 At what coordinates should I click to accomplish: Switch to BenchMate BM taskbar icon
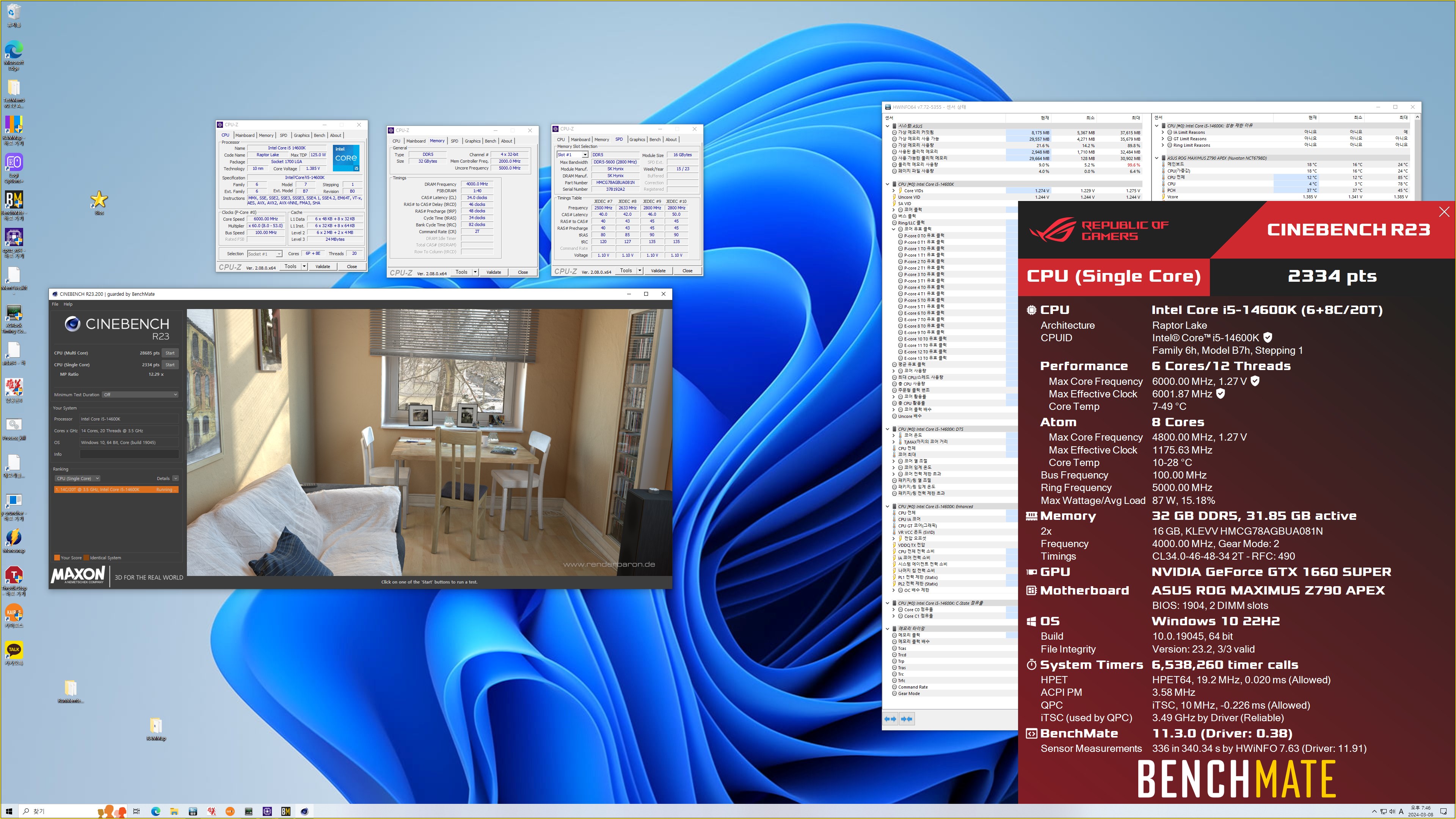(286, 811)
